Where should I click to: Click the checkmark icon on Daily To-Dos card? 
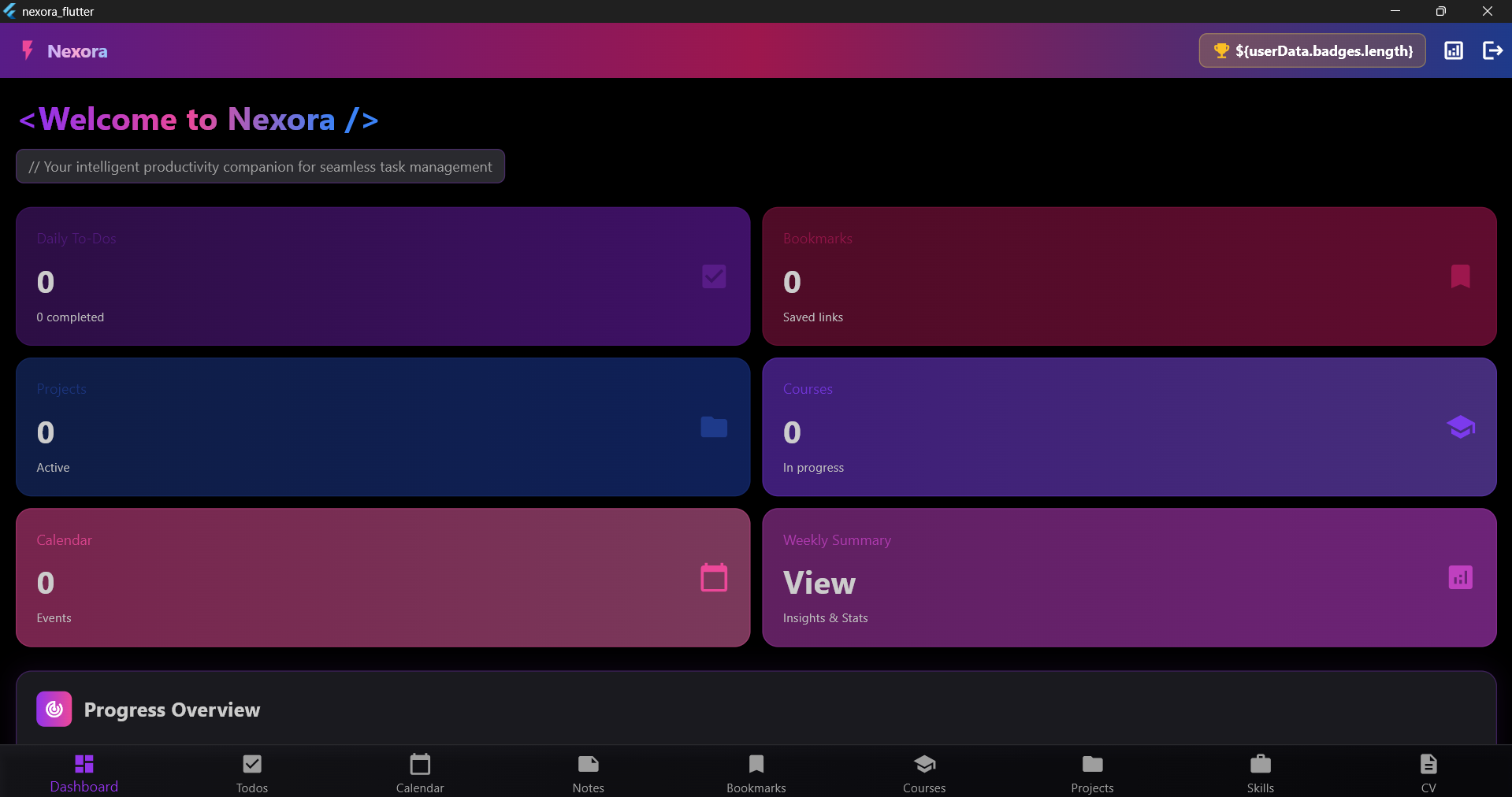coord(714,276)
